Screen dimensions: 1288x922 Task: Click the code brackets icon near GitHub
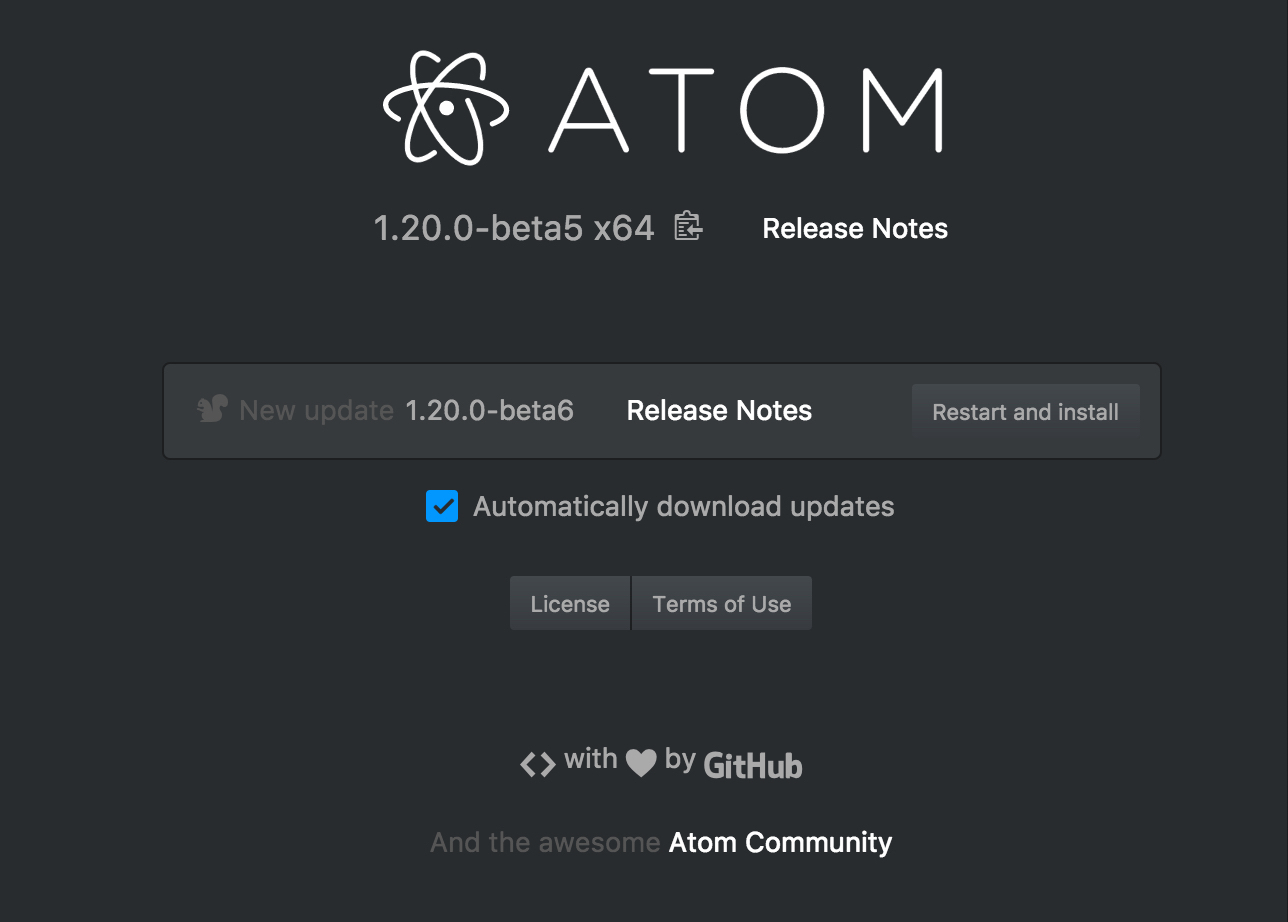tap(537, 763)
